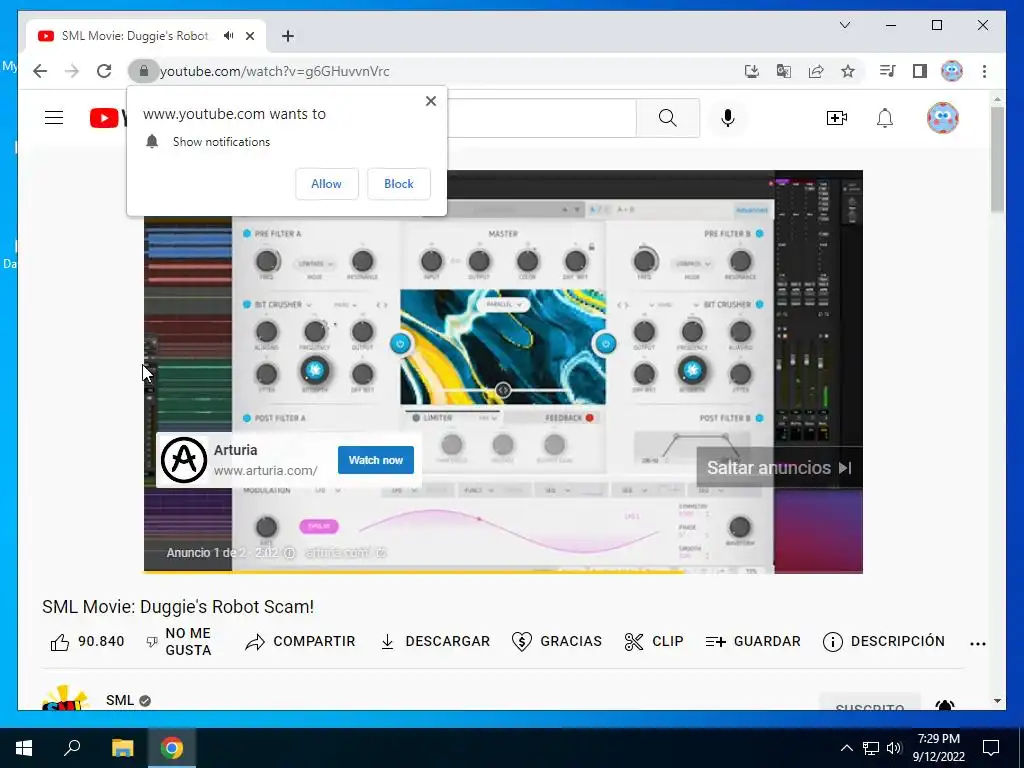Open the Windows Start menu
The image size is (1024, 768).
point(24,748)
